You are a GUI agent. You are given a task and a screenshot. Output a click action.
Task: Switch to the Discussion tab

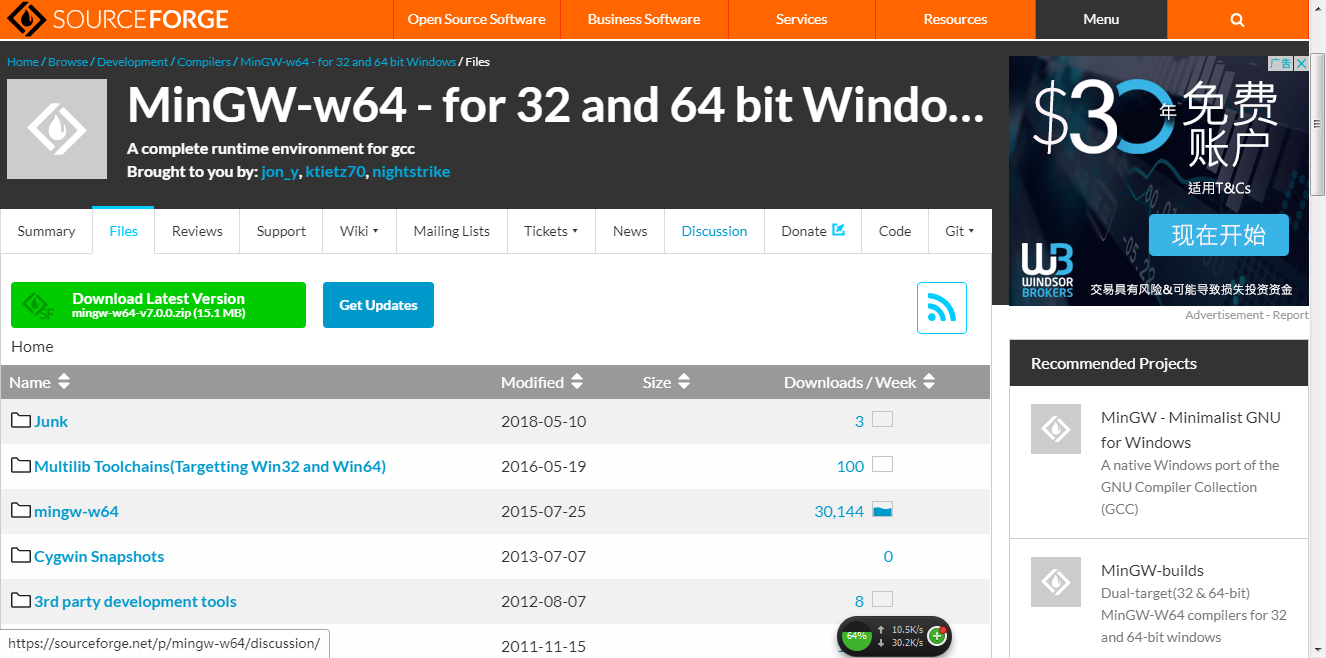tap(714, 231)
